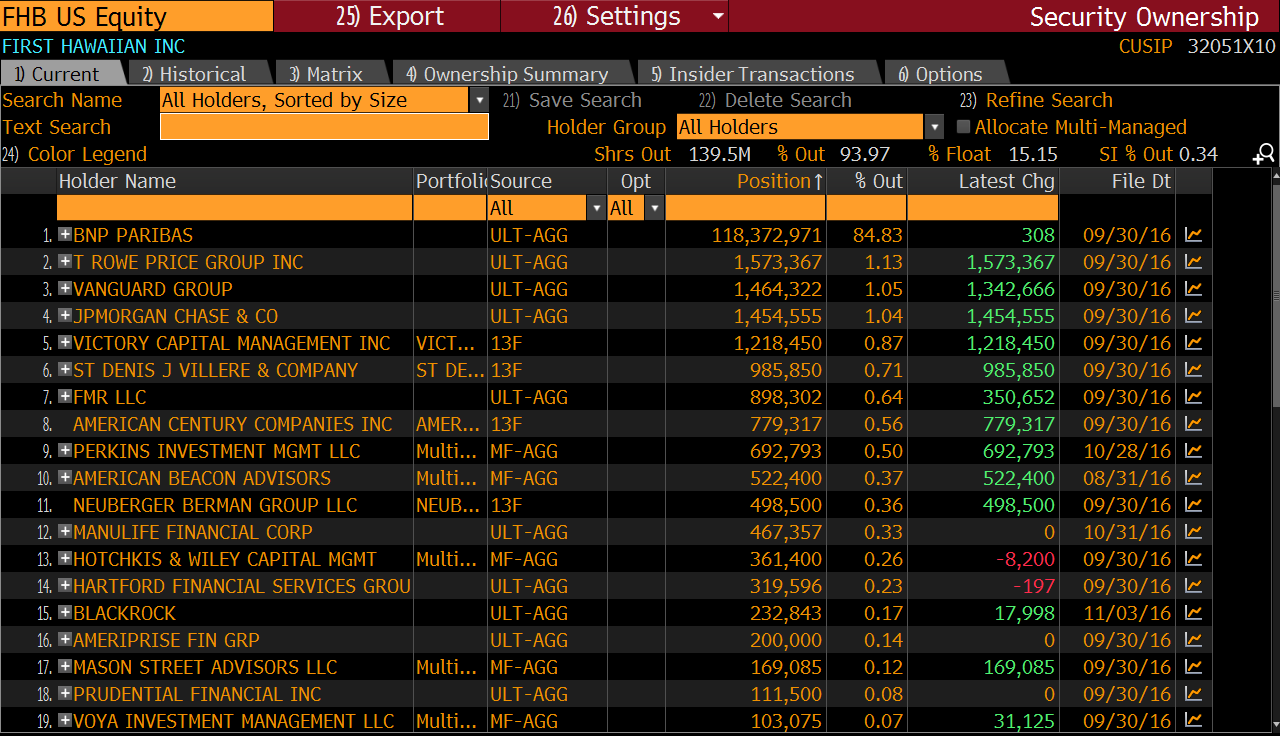Screen dimensions: 1280x736
Task: Sort by % Out column header
Action: pyautogui.click(x=866, y=181)
